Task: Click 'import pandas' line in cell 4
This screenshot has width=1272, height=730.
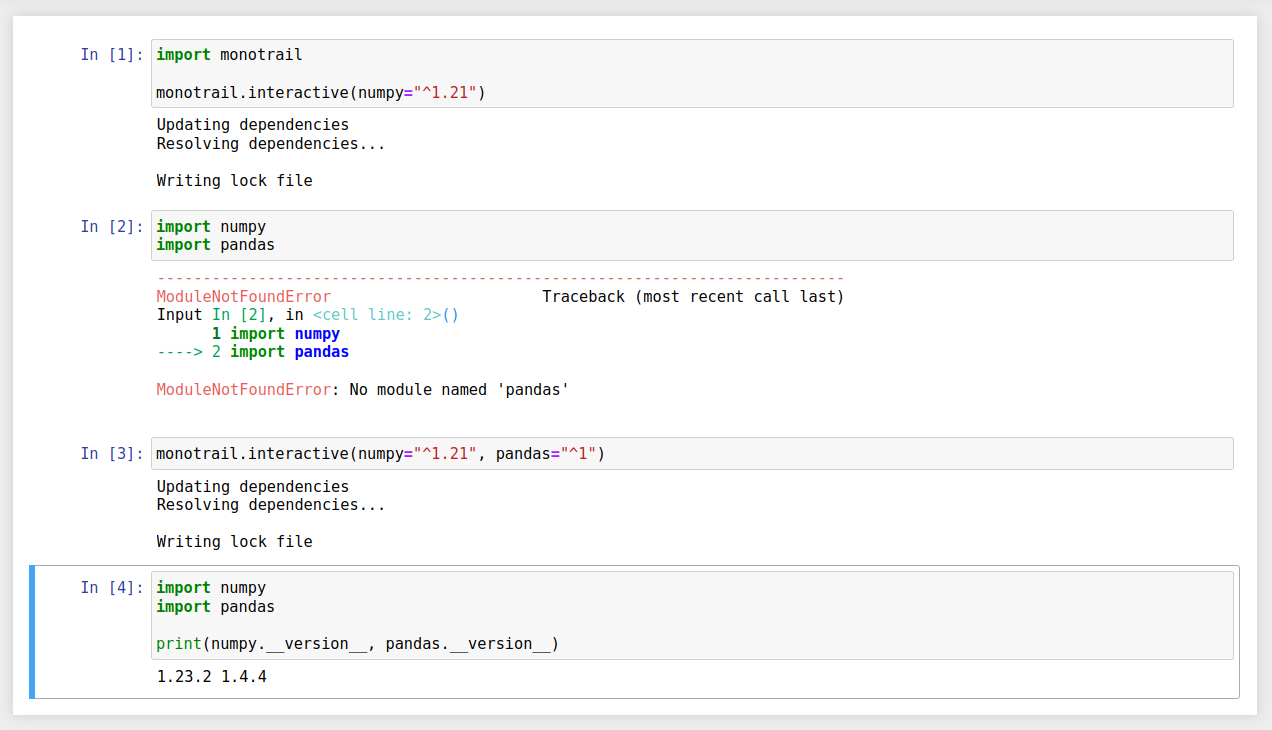Action: [216, 607]
